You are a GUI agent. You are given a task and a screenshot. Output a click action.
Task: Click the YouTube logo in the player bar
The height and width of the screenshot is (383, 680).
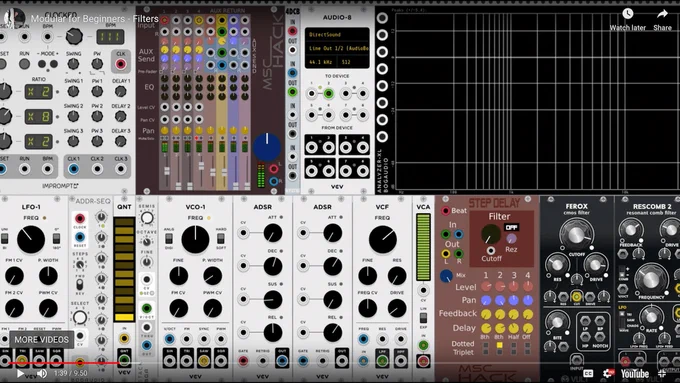[634, 373]
